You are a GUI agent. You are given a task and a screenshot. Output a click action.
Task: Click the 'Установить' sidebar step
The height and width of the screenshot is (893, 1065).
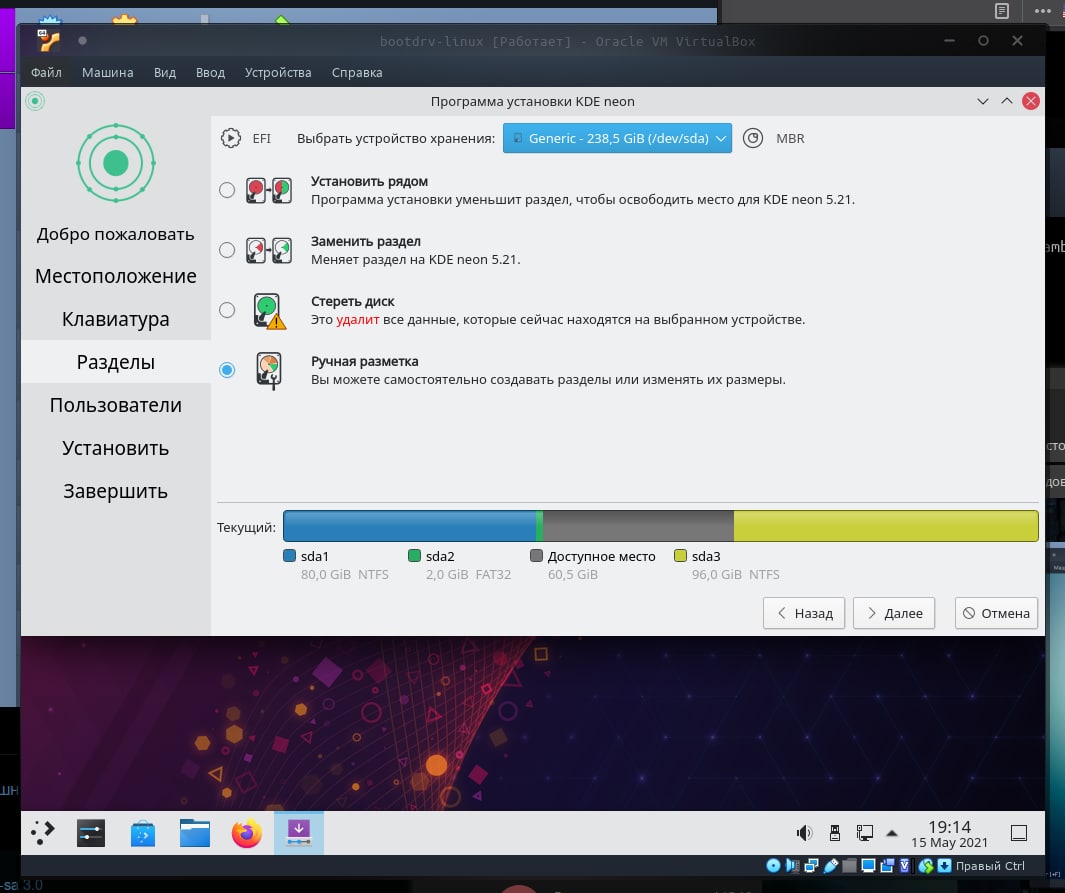tap(115, 448)
